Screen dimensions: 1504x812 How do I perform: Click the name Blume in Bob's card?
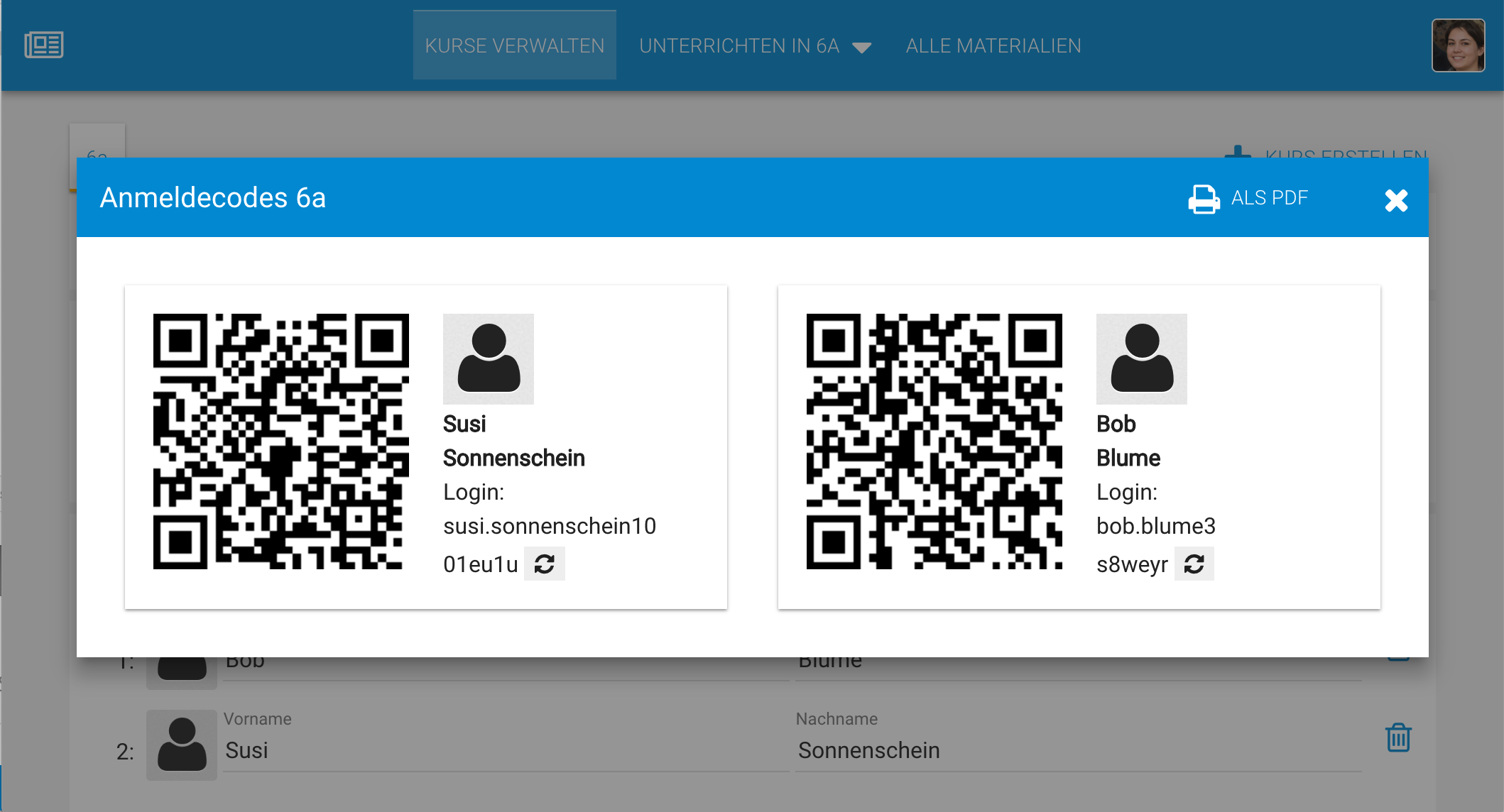(x=1128, y=459)
